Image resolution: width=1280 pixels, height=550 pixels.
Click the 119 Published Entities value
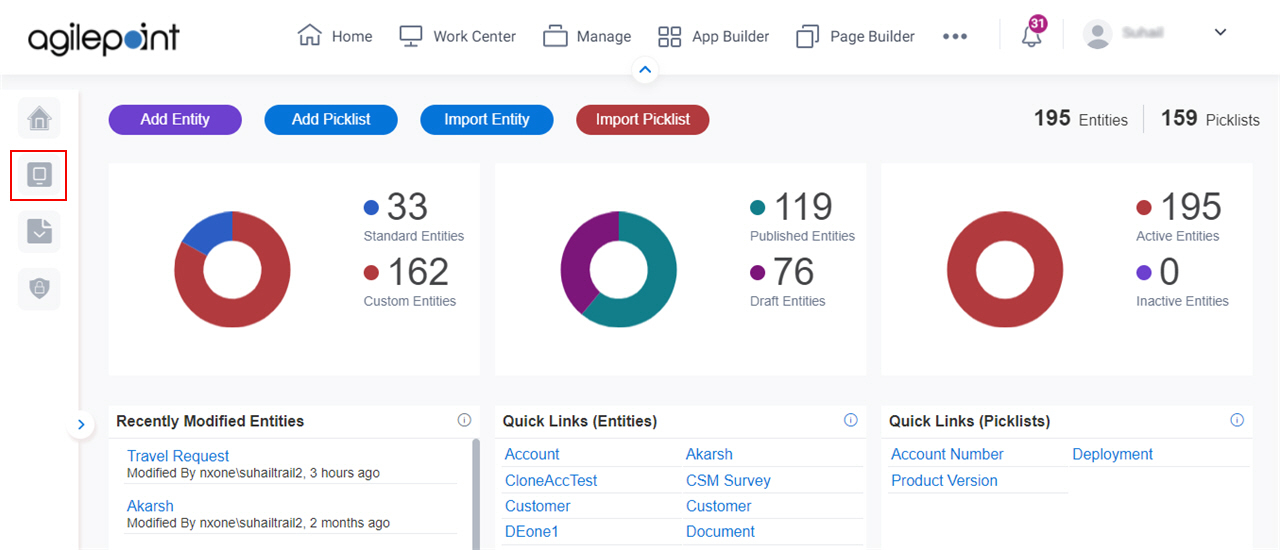pyautogui.click(x=803, y=207)
